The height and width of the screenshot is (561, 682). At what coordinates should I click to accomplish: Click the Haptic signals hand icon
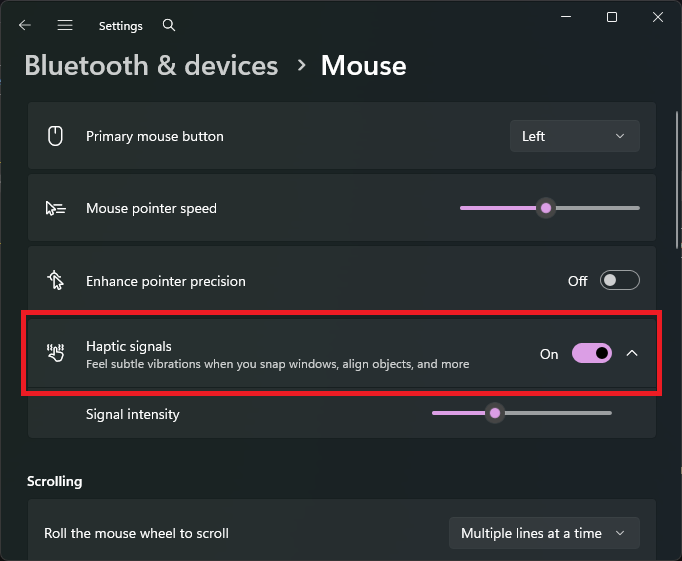click(x=56, y=353)
